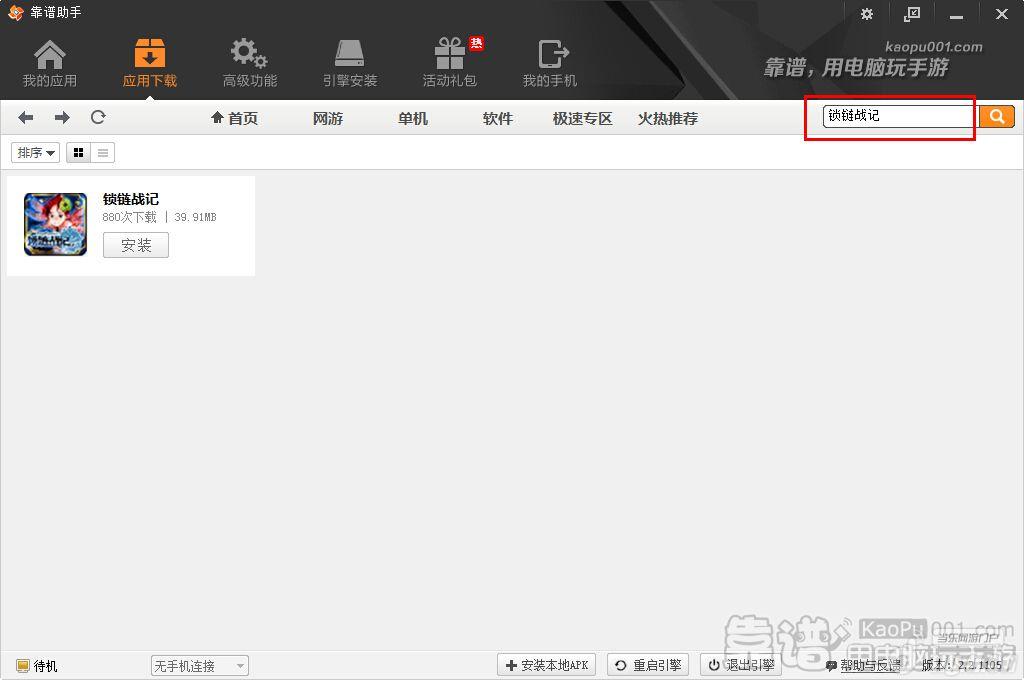Open the 我的手机 phone section
This screenshot has height=680, width=1024.
[x=550, y=64]
